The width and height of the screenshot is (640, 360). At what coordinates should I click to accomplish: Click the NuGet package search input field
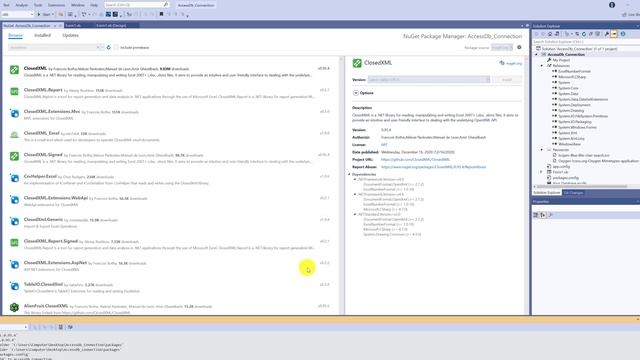click(55, 47)
